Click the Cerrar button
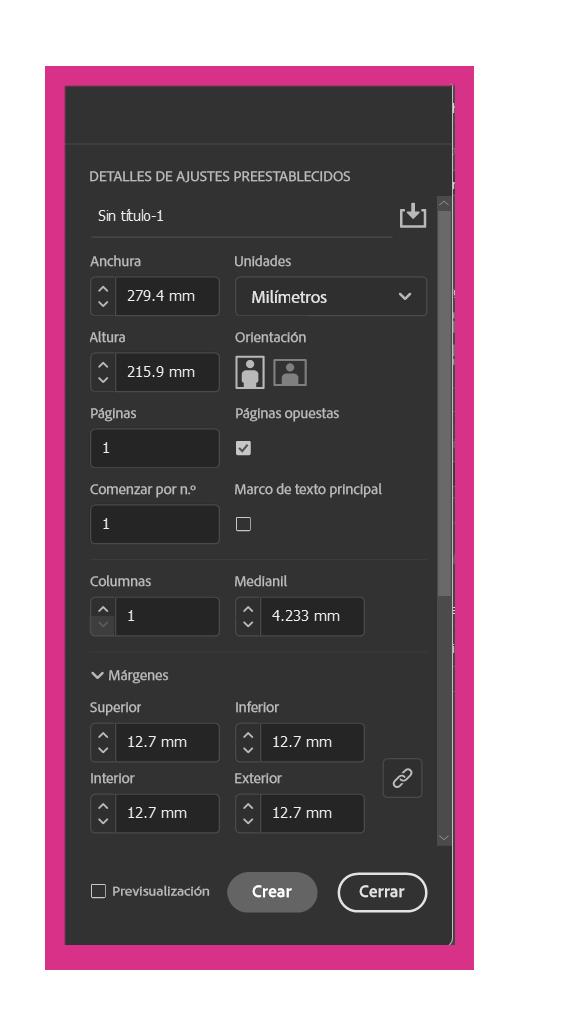 point(382,892)
